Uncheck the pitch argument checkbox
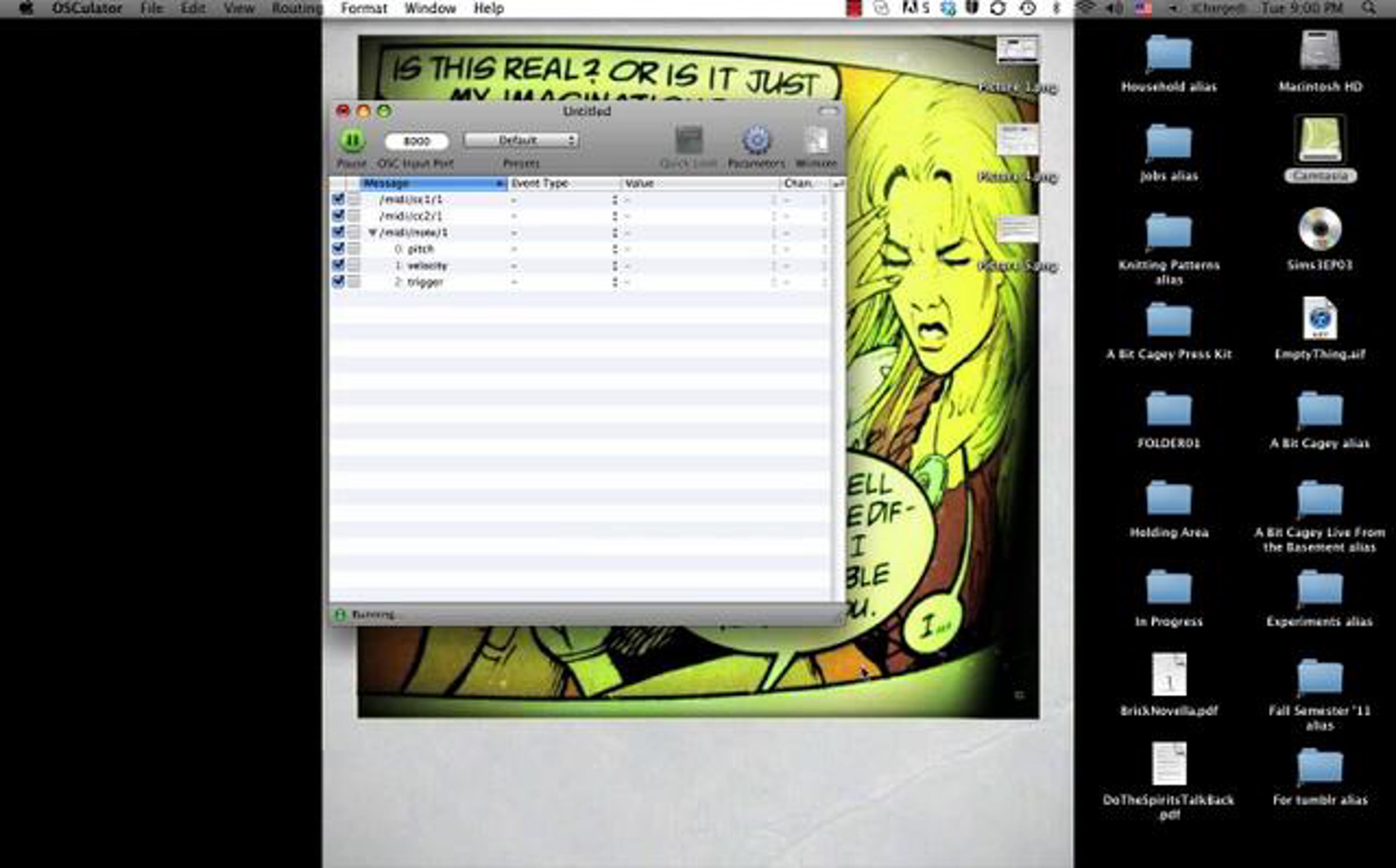Image resolution: width=1396 pixels, height=868 pixels. pyautogui.click(x=338, y=249)
